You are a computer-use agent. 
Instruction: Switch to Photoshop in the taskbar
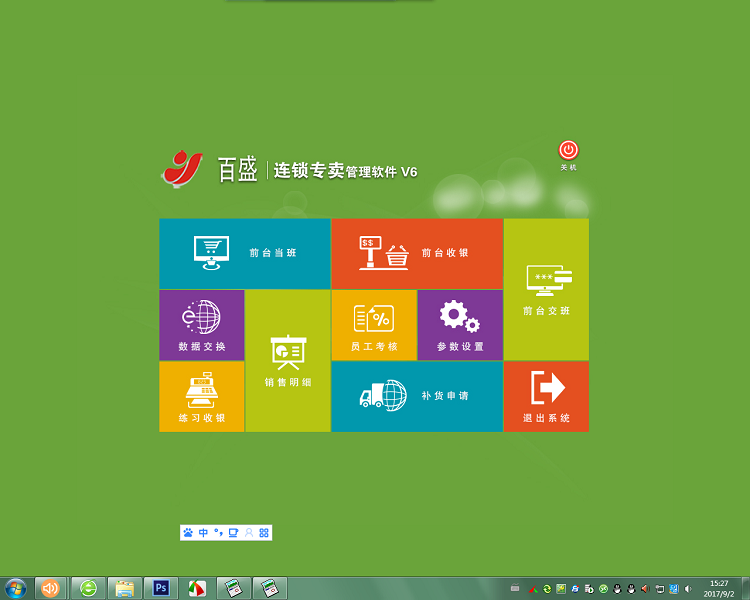pos(161,588)
